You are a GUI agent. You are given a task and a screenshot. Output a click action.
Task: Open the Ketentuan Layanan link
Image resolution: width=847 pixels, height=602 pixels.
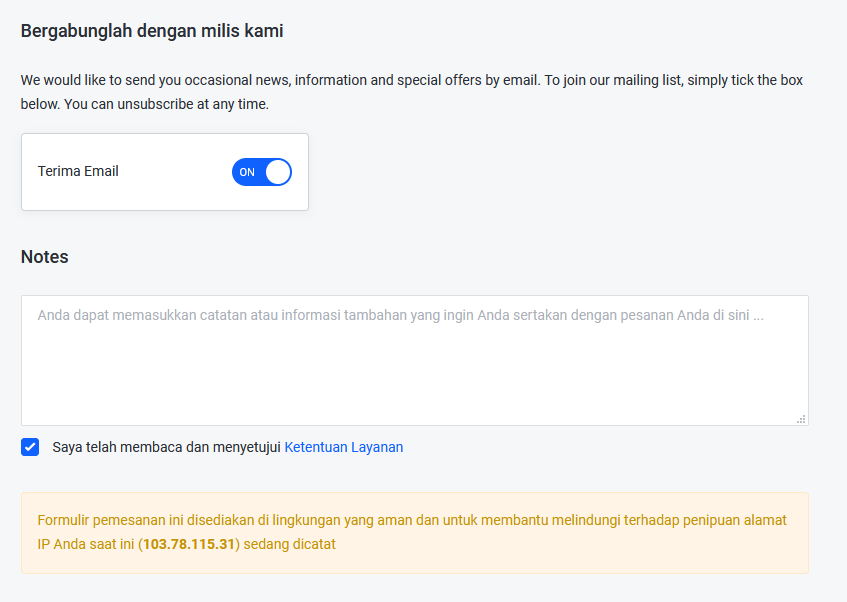pyautogui.click(x=343, y=447)
